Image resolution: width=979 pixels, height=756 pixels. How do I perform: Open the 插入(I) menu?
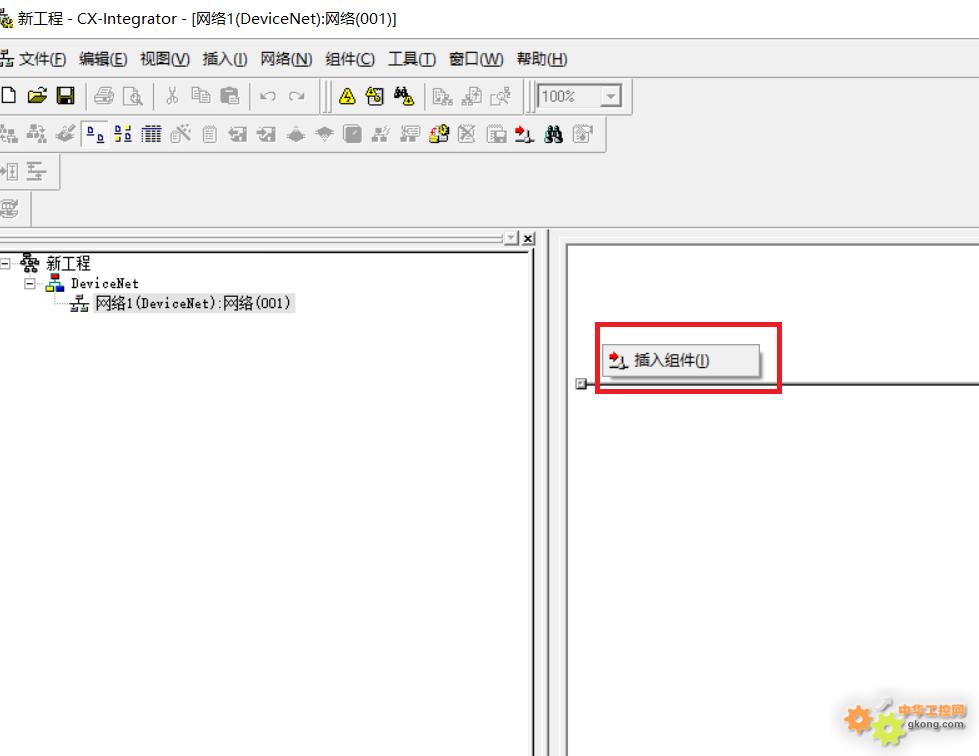(225, 59)
